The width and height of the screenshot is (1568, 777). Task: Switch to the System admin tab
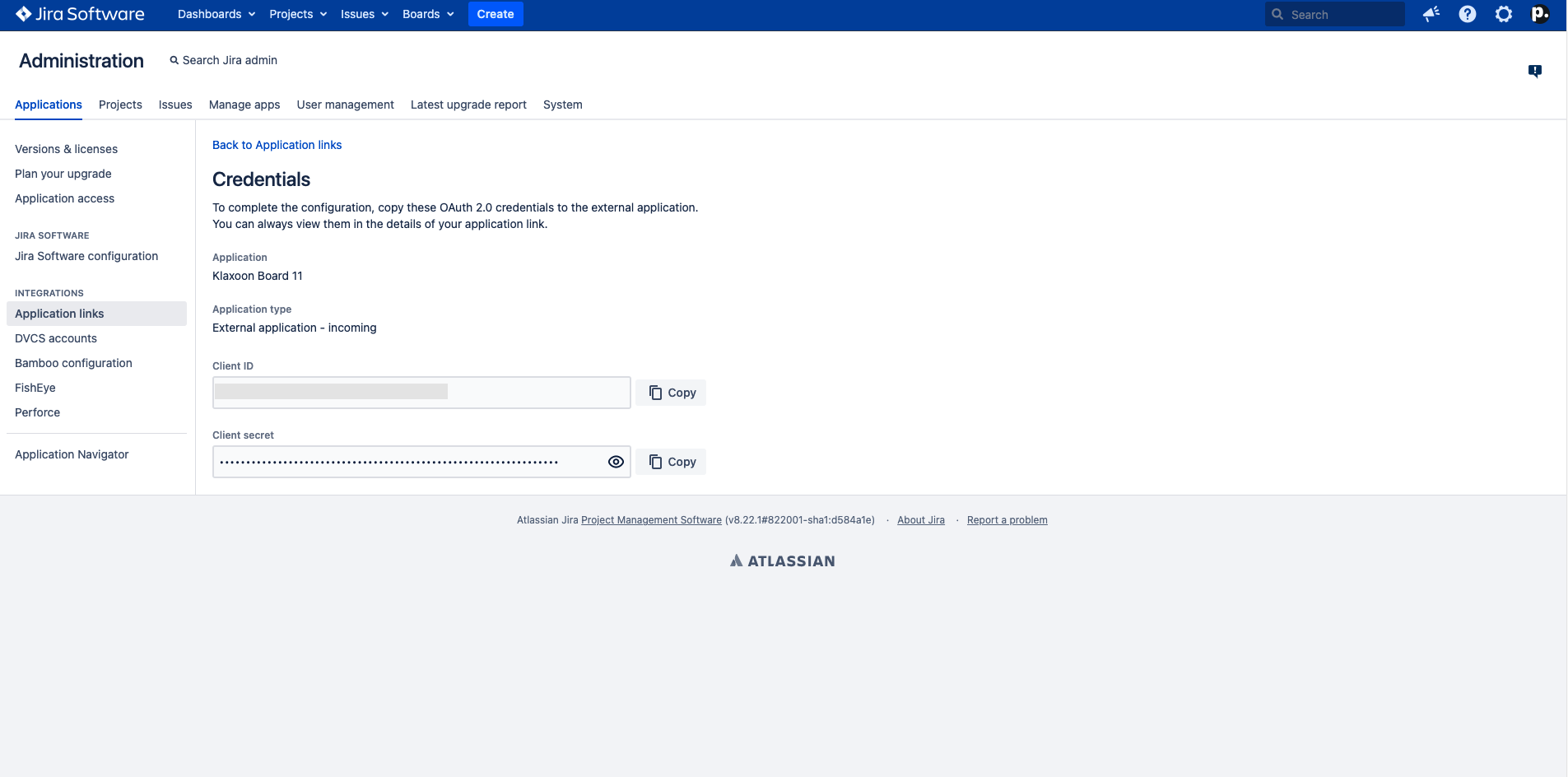562,105
